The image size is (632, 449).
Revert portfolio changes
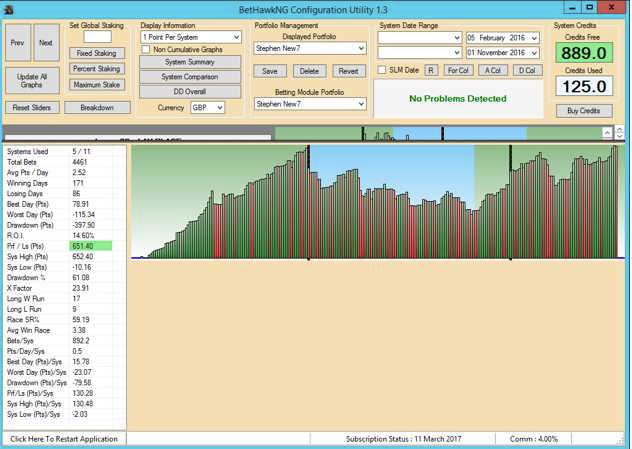[x=349, y=71]
